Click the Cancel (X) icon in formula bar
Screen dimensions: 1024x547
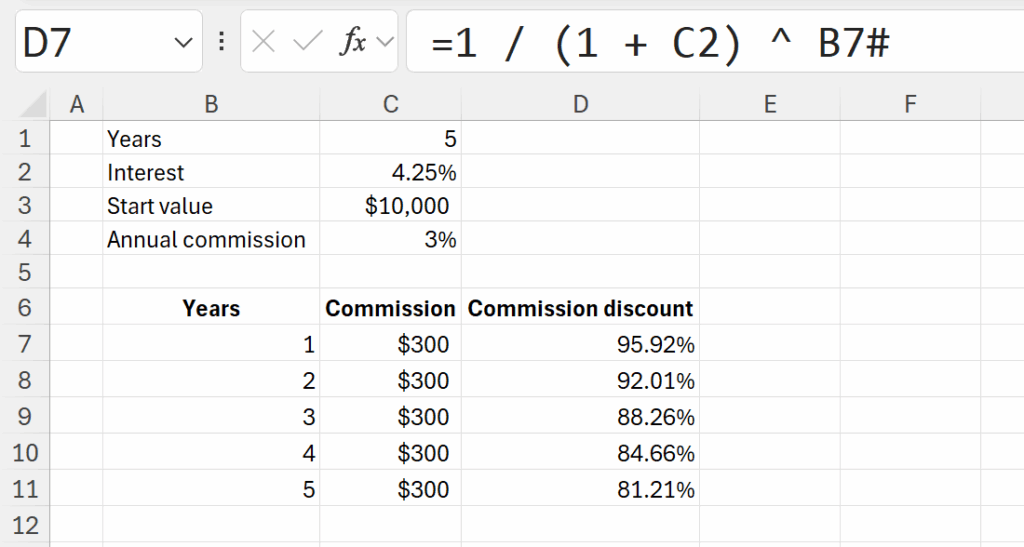pyautogui.click(x=264, y=42)
